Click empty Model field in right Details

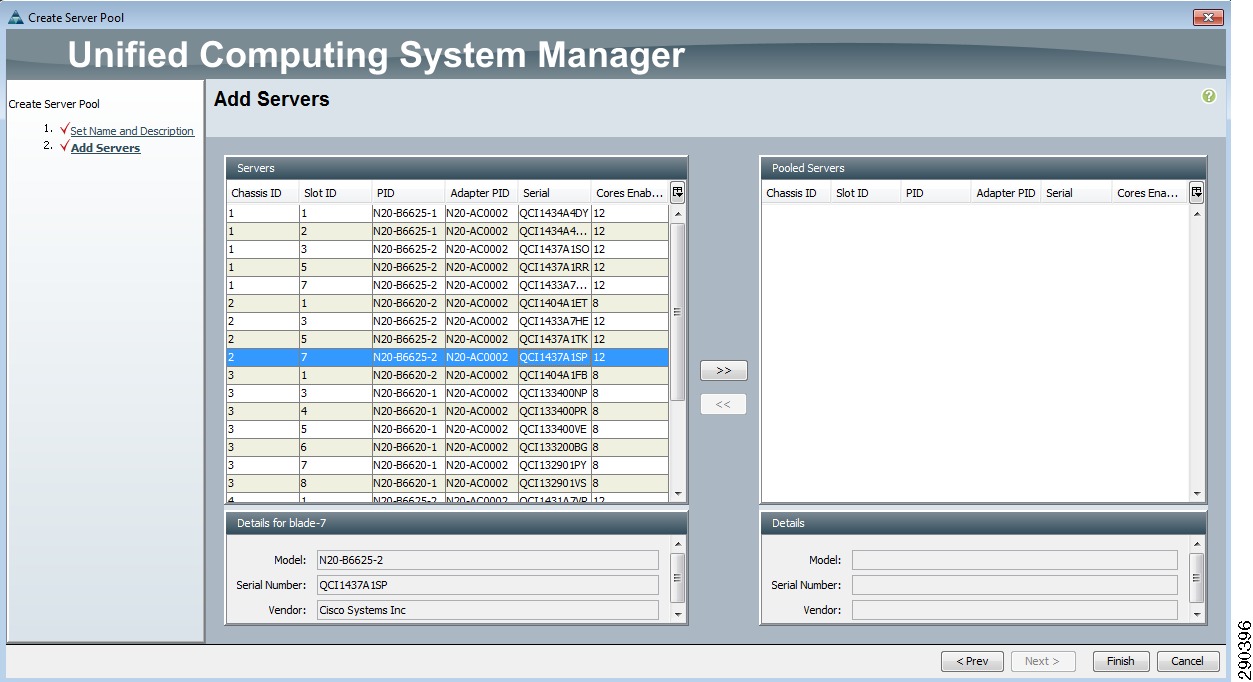coord(1015,560)
